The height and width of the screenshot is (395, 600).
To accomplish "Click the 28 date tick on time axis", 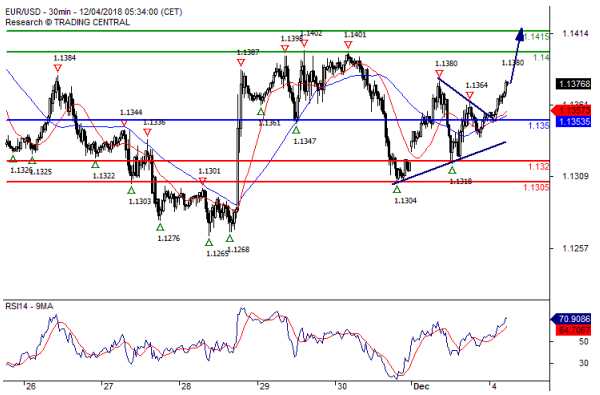I will [x=186, y=386].
